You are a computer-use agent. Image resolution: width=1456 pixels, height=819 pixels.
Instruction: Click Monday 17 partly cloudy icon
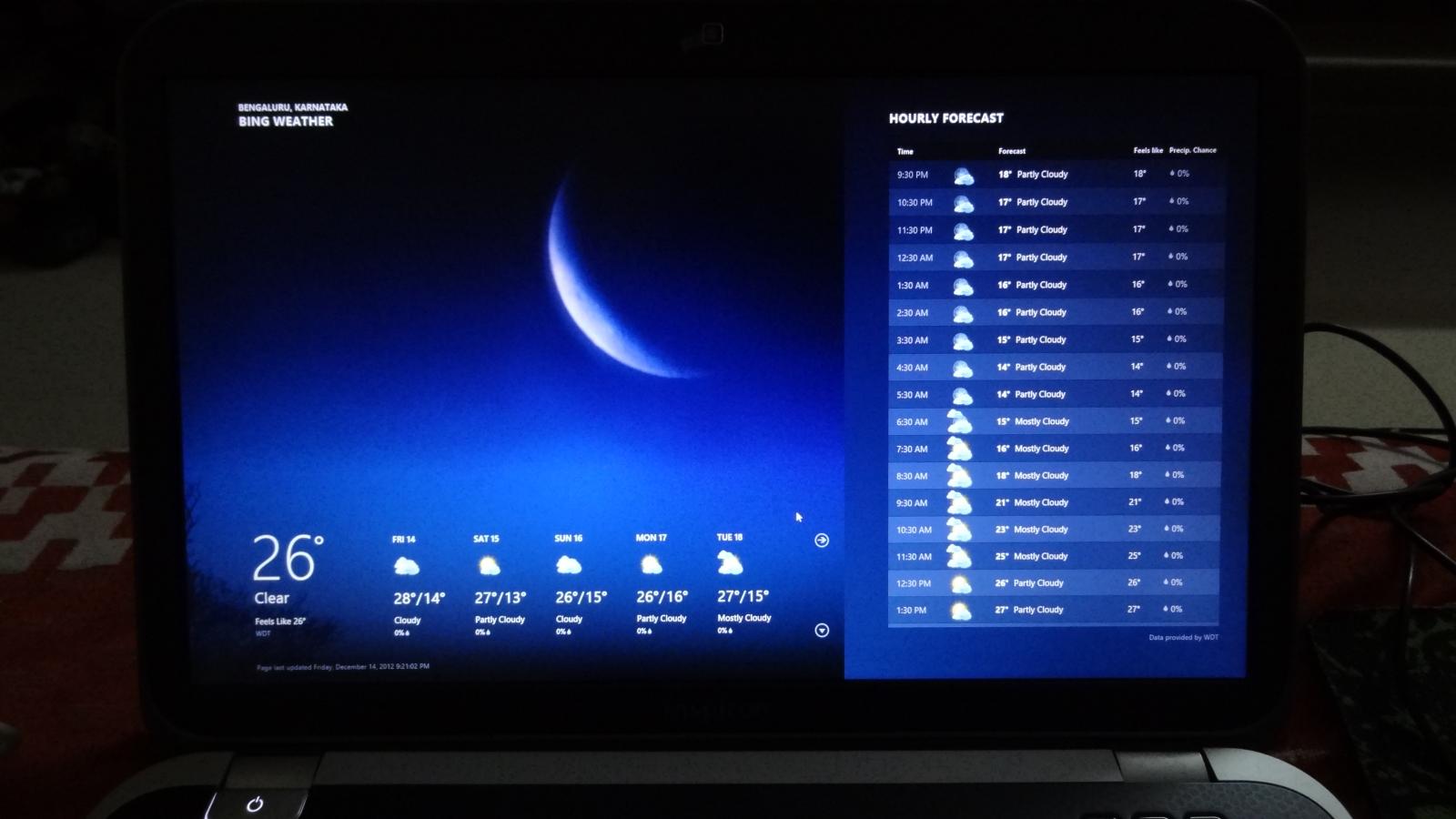[651, 566]
